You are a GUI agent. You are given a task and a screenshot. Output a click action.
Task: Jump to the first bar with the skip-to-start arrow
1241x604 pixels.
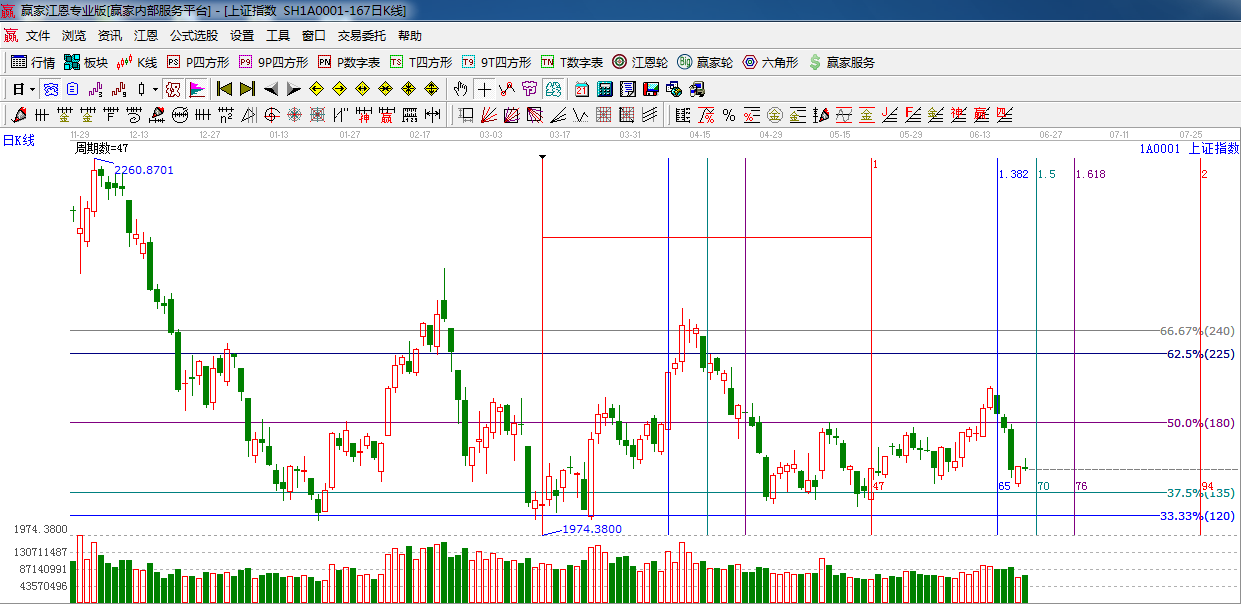(x=225, y=89)
